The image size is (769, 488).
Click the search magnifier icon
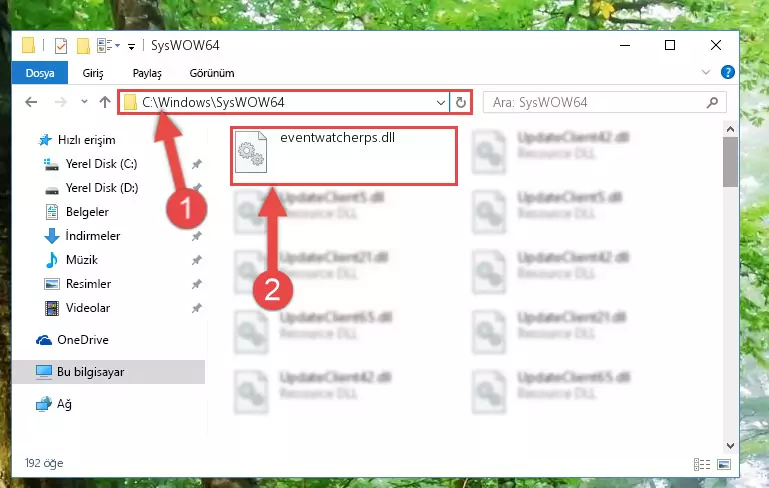click(x=712, y=103)
